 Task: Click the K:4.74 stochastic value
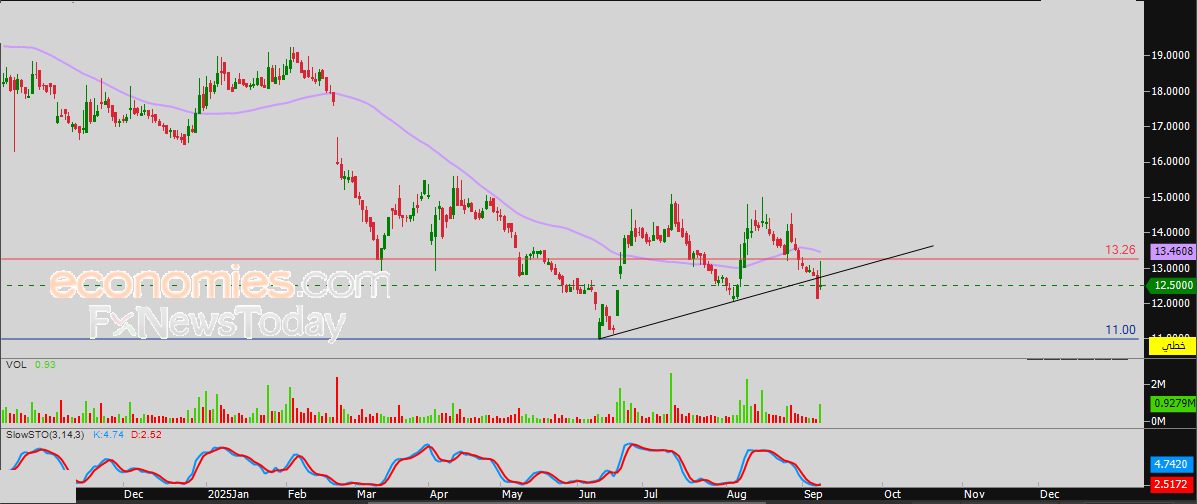click(108, 435)
